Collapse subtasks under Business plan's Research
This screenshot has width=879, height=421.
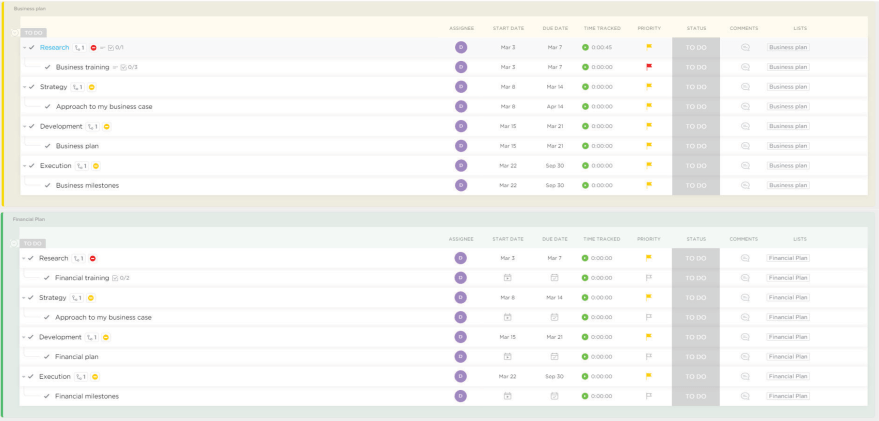click(24, 48)
